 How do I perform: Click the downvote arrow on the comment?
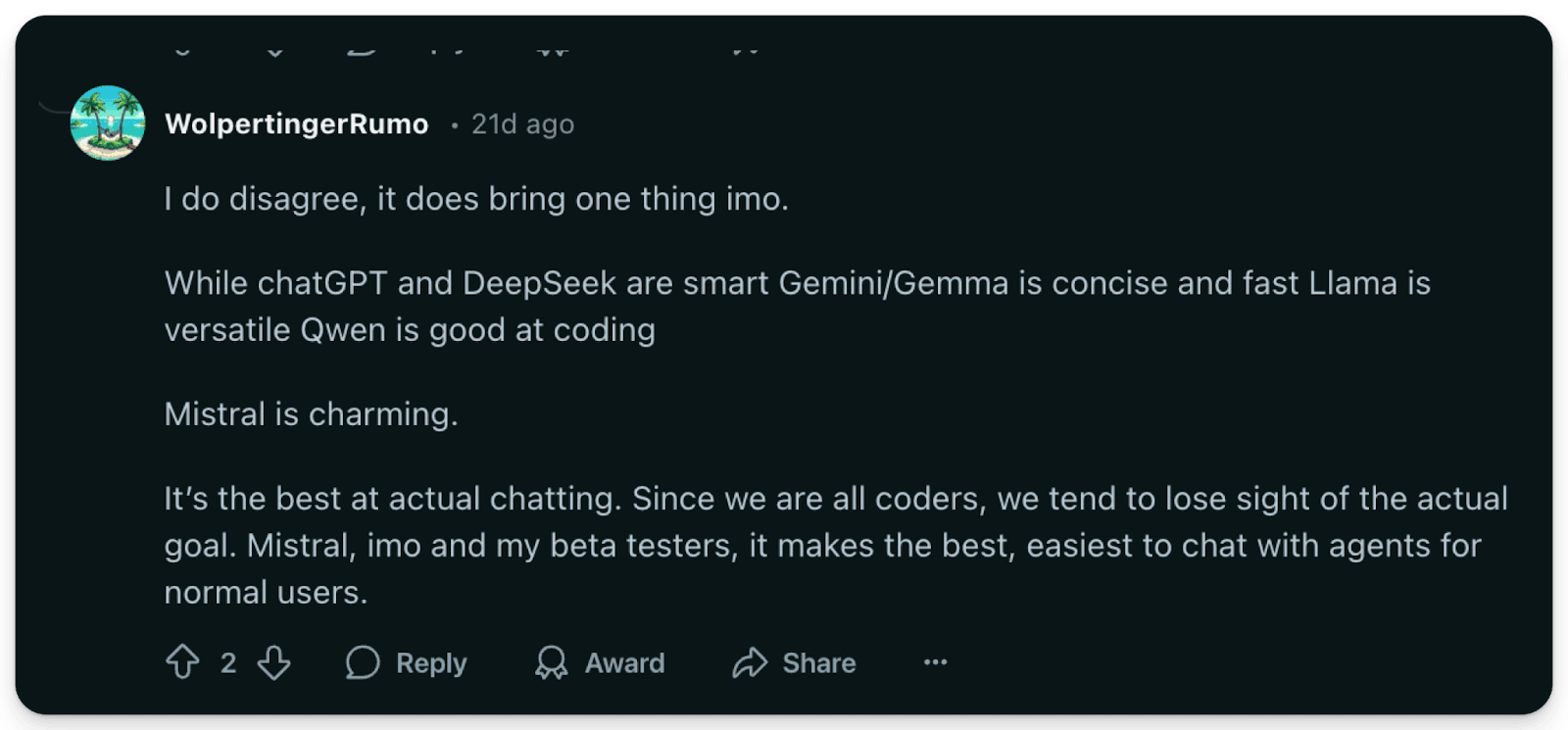coord(272,662)
